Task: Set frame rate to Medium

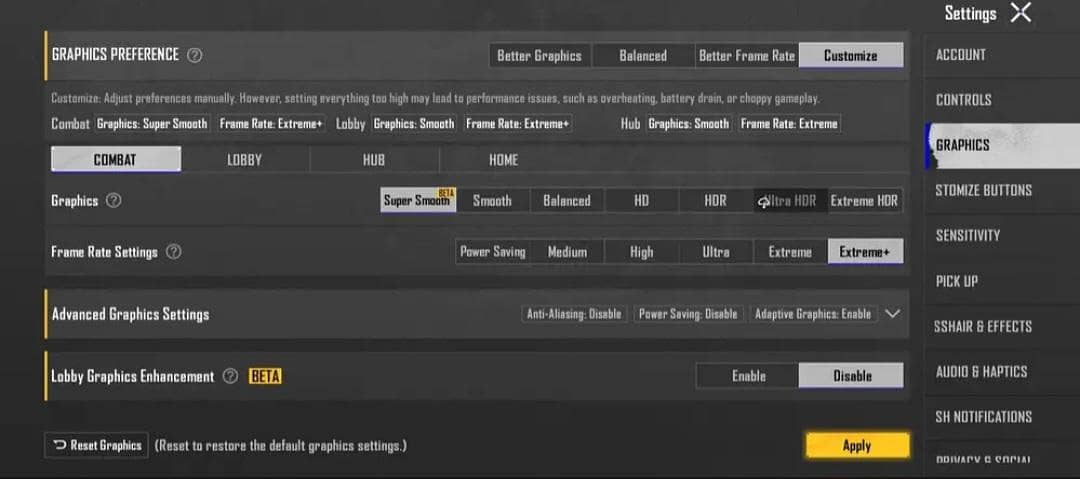Action: coord(567,252)
